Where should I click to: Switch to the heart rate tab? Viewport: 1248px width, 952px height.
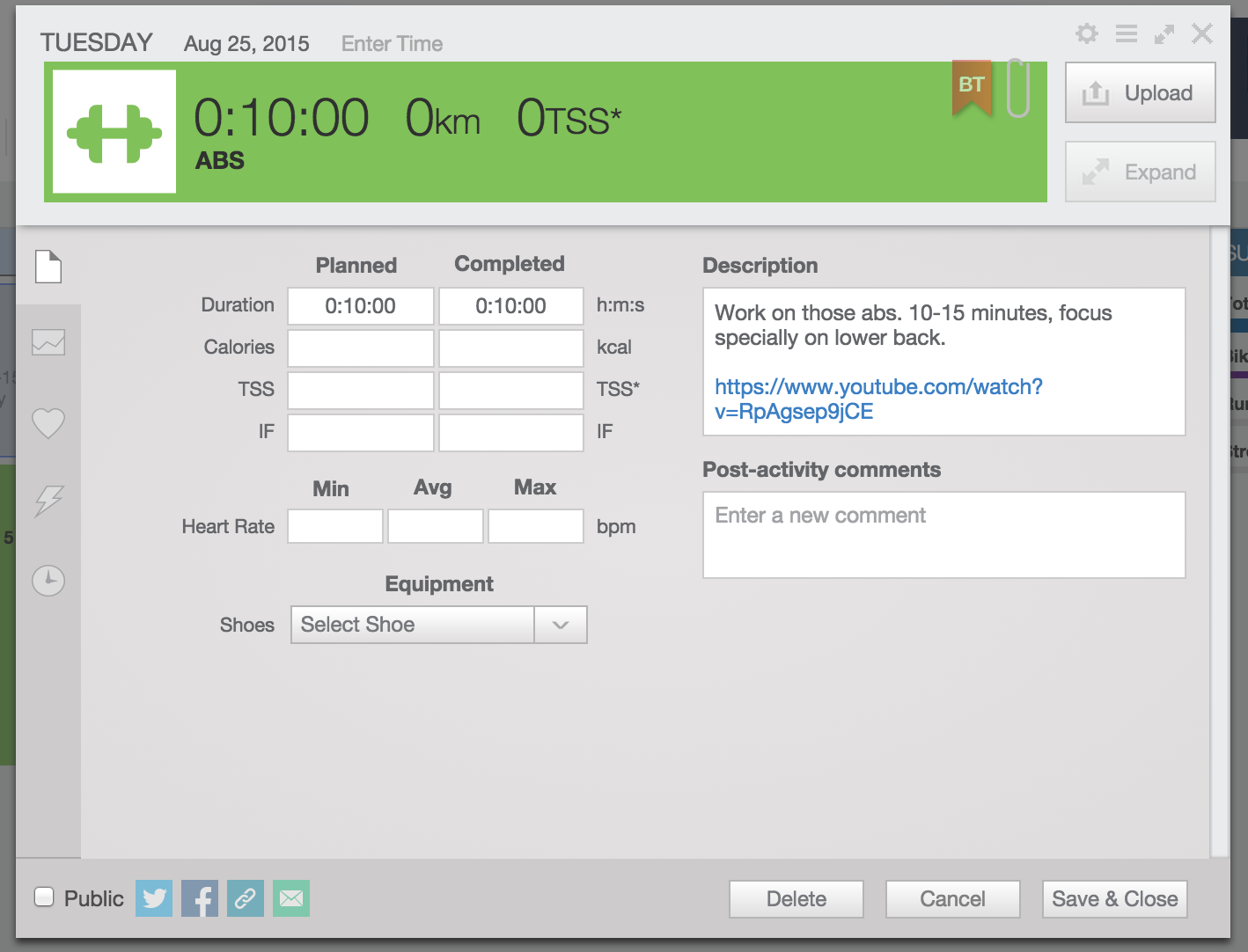click(48, 423)
